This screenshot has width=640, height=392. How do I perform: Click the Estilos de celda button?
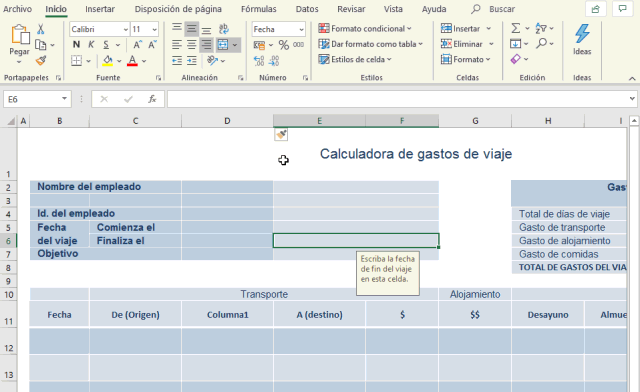[355, 60]
